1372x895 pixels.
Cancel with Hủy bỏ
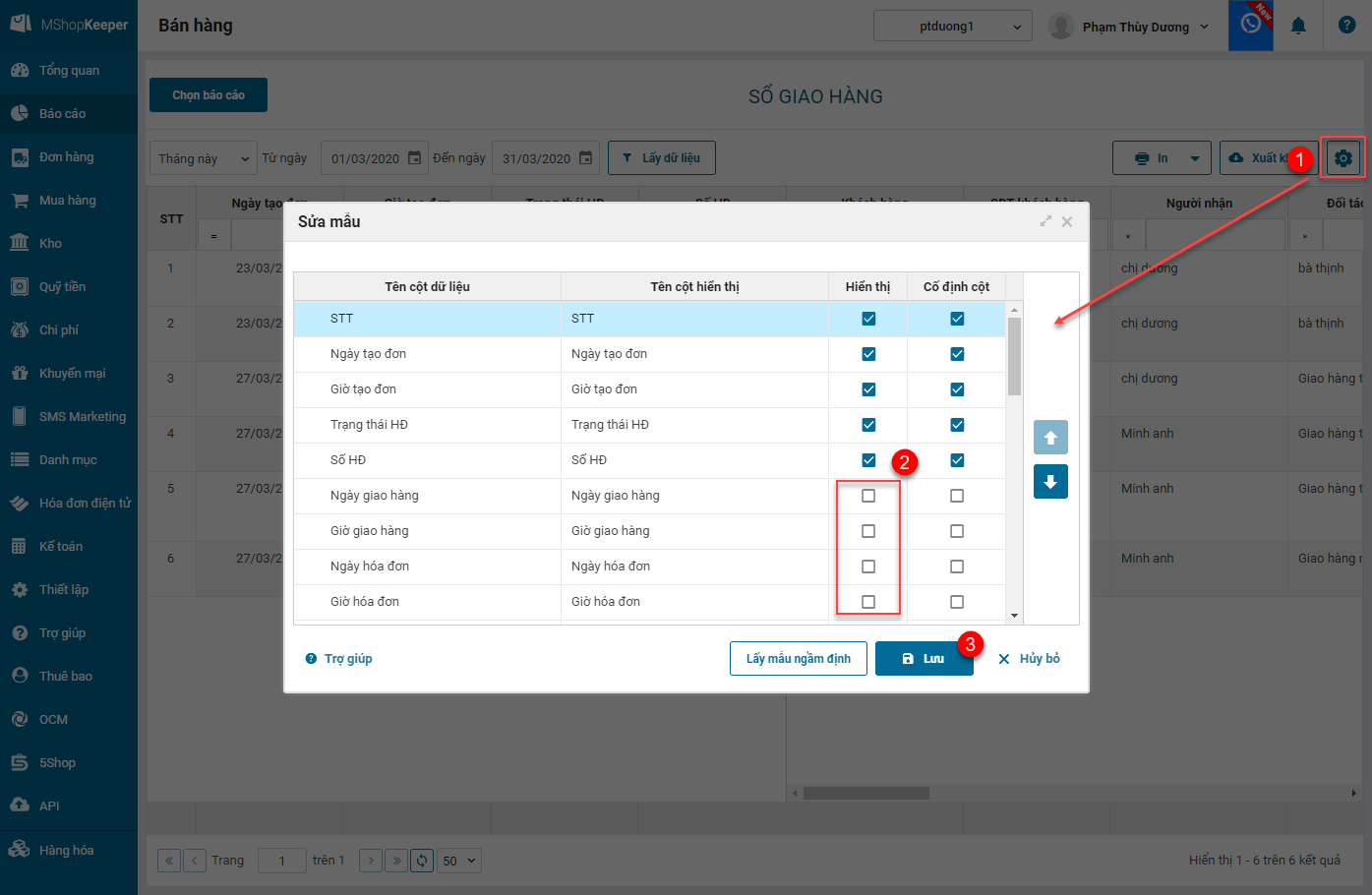(1029, 659)
